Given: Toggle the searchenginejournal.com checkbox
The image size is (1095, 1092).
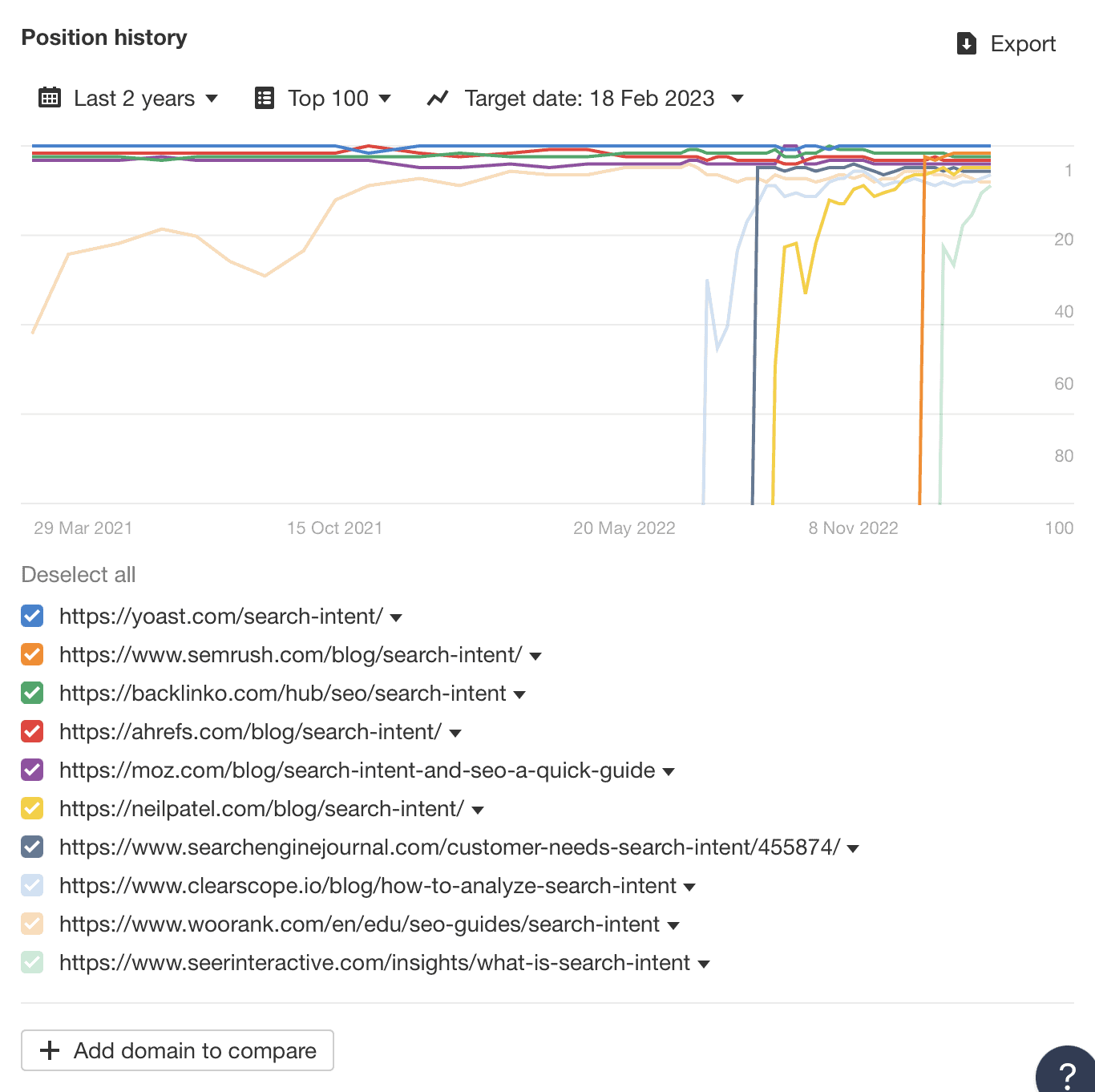Looking at the screenshot, I should tap(32, 847).
